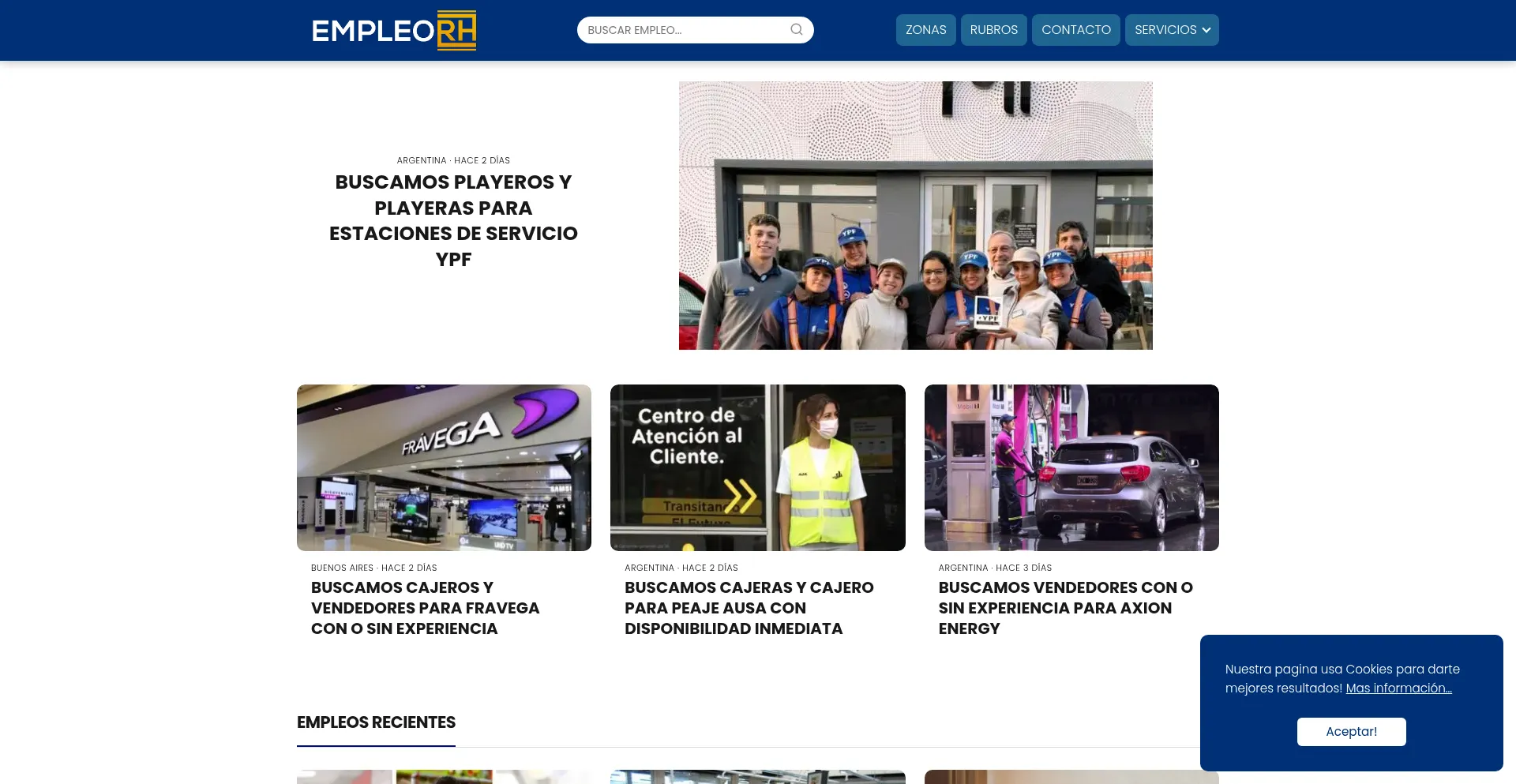Click the EmpleoRH logo
The height and width of the screenshot is (784, 1516).
click(394, 30)
